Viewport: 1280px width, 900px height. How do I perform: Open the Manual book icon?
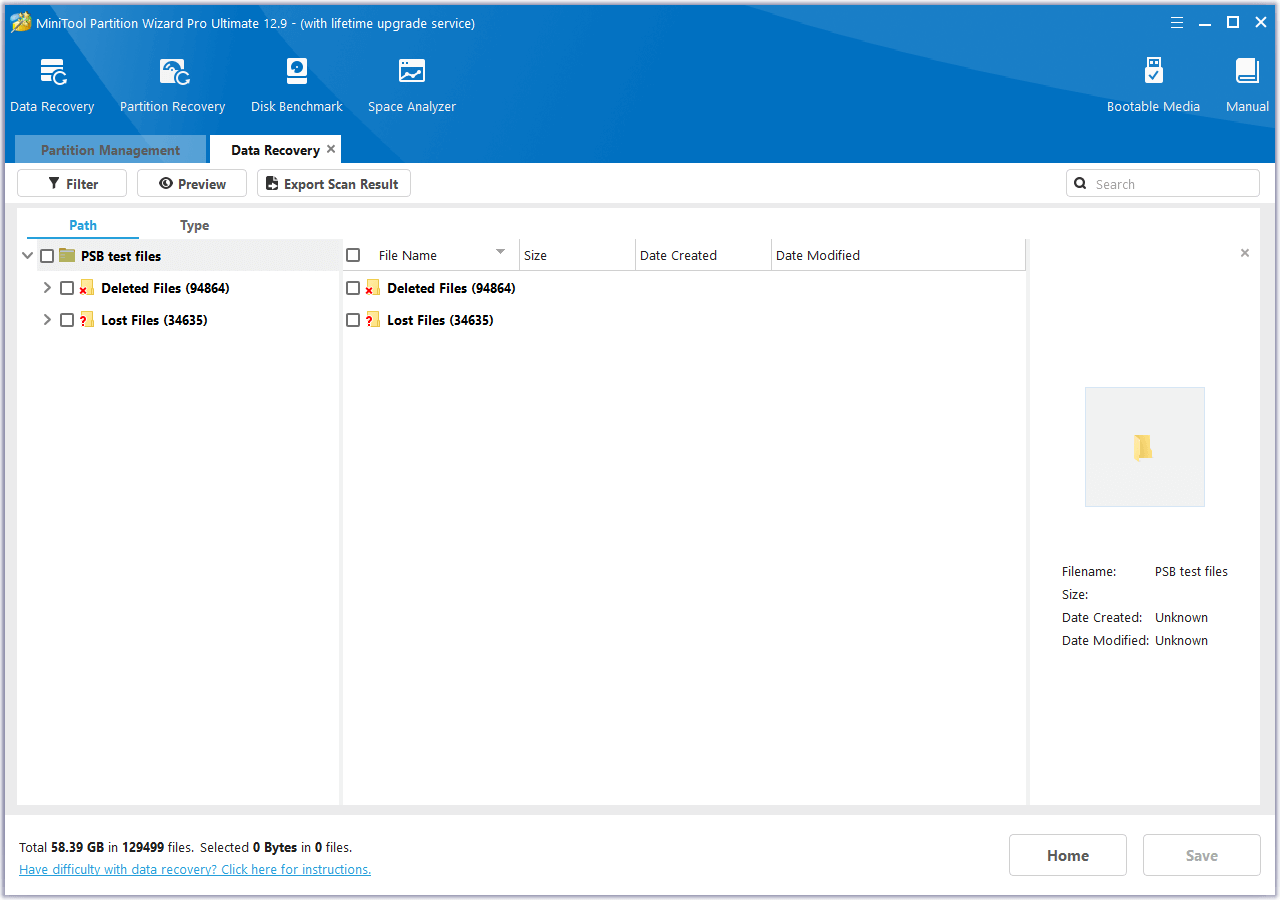tap(1247, 72)
